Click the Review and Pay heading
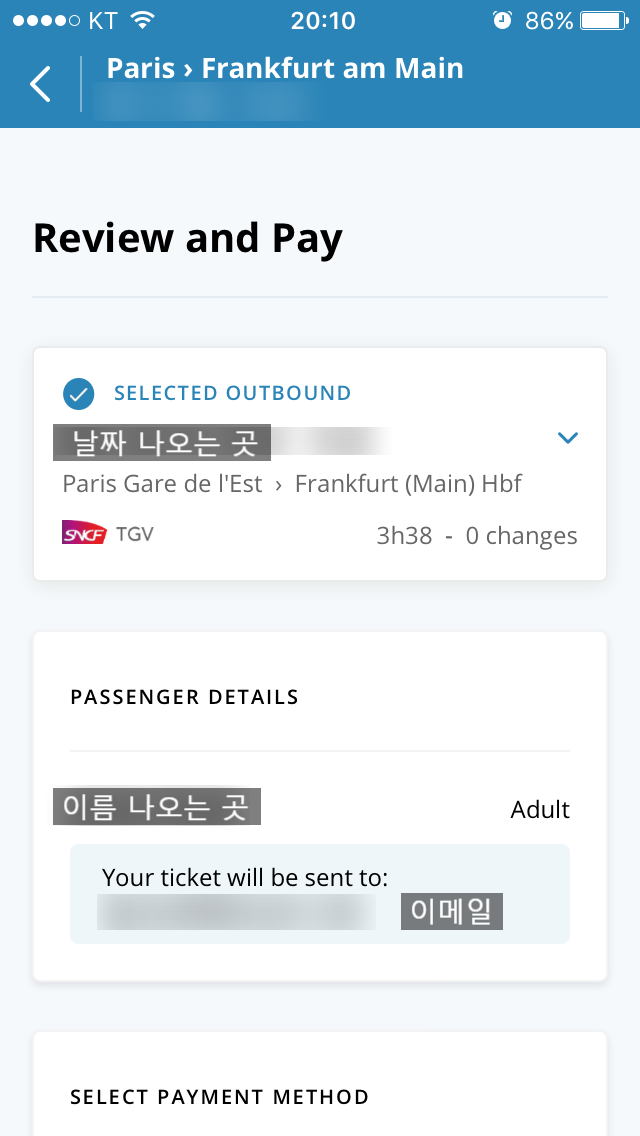 point(188,238)
